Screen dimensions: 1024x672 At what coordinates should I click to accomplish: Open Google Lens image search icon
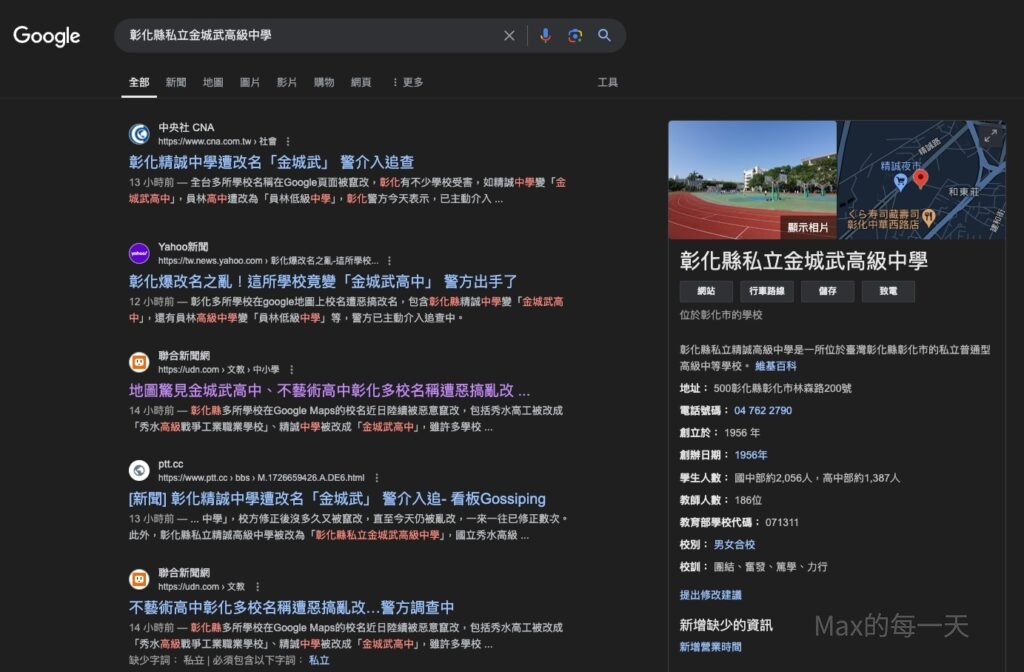tap(575, 36)
